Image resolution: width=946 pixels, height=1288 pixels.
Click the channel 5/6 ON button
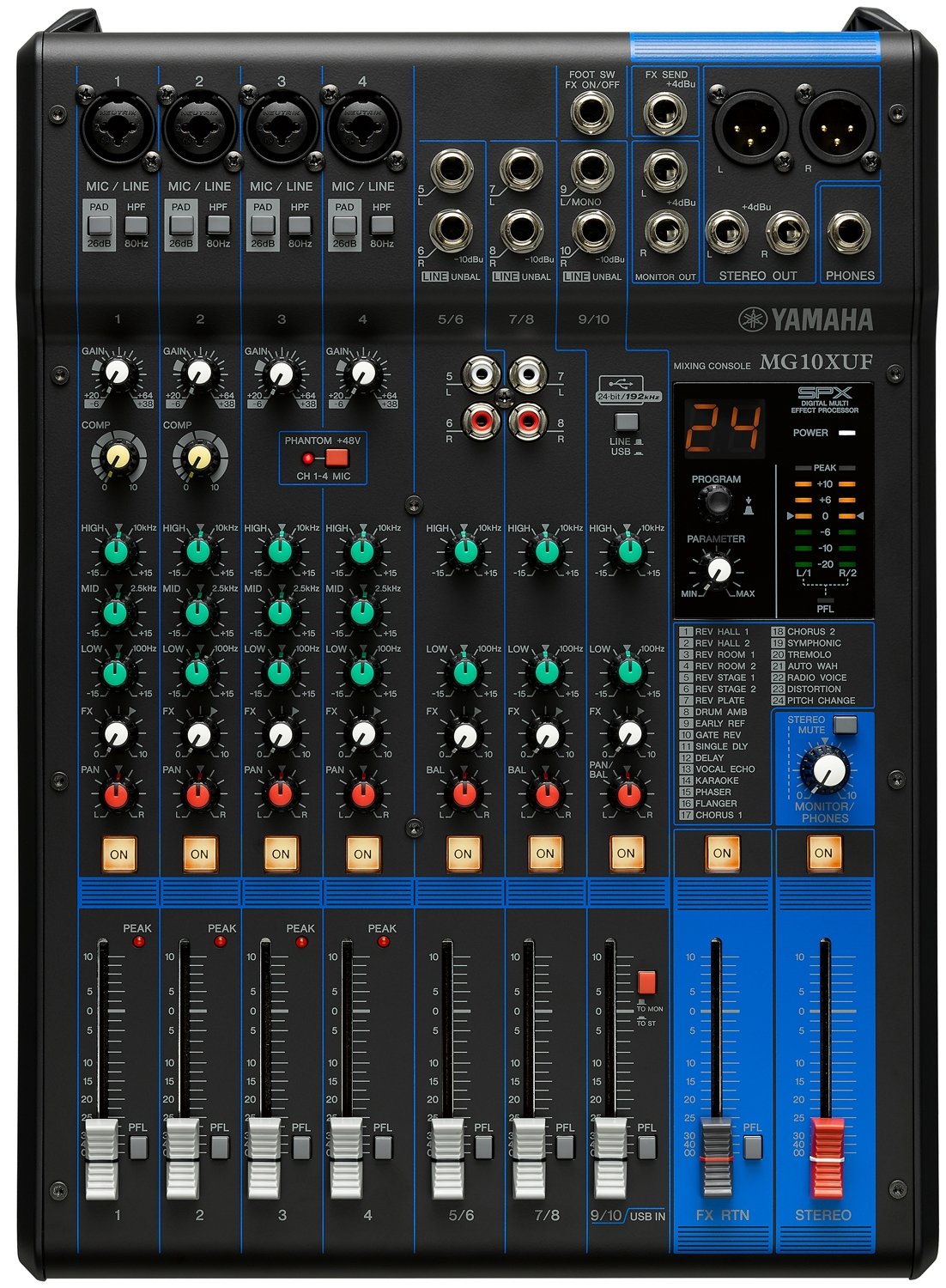click(x=463, y=854)
